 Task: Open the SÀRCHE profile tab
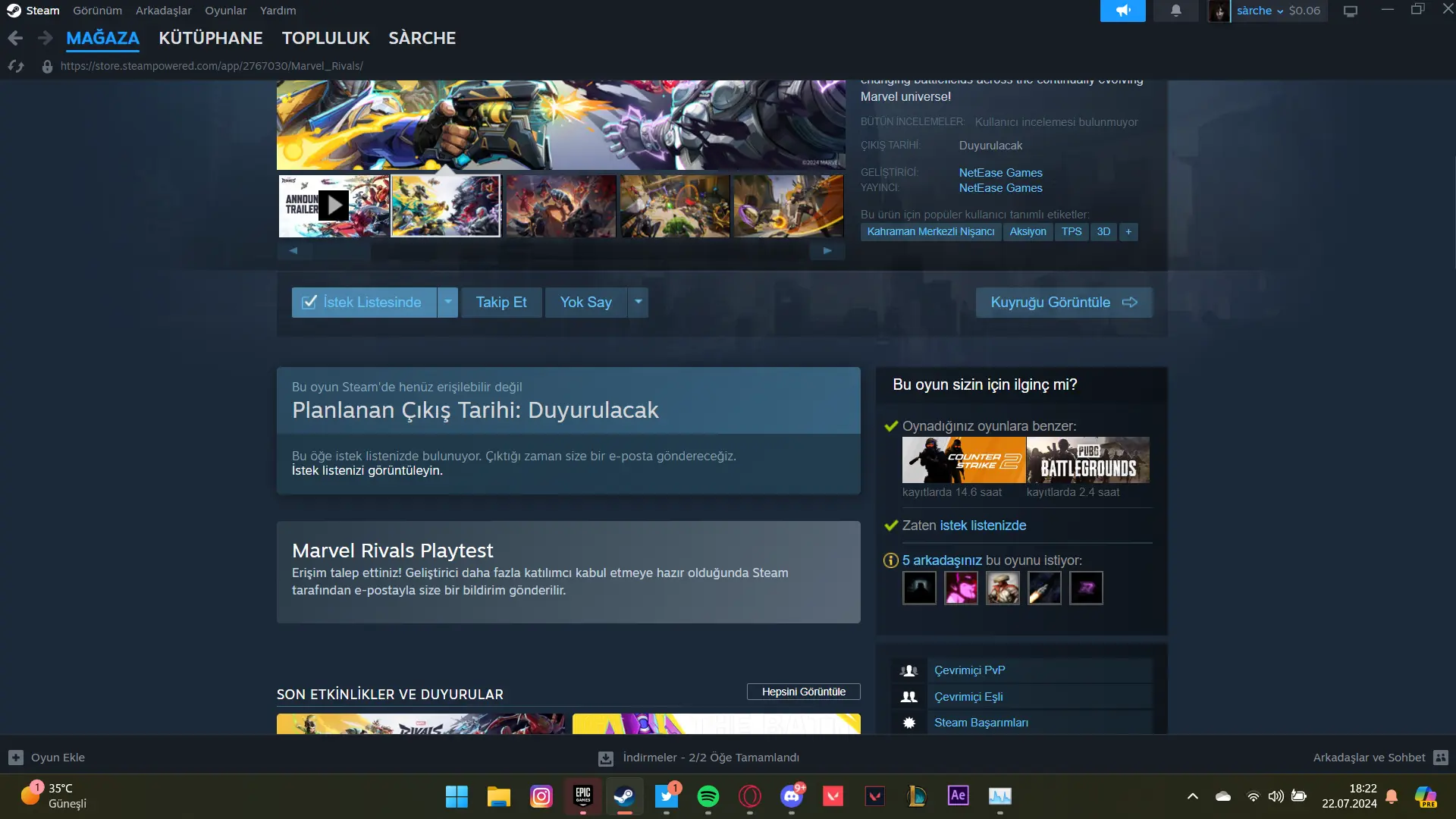(422, 38)
